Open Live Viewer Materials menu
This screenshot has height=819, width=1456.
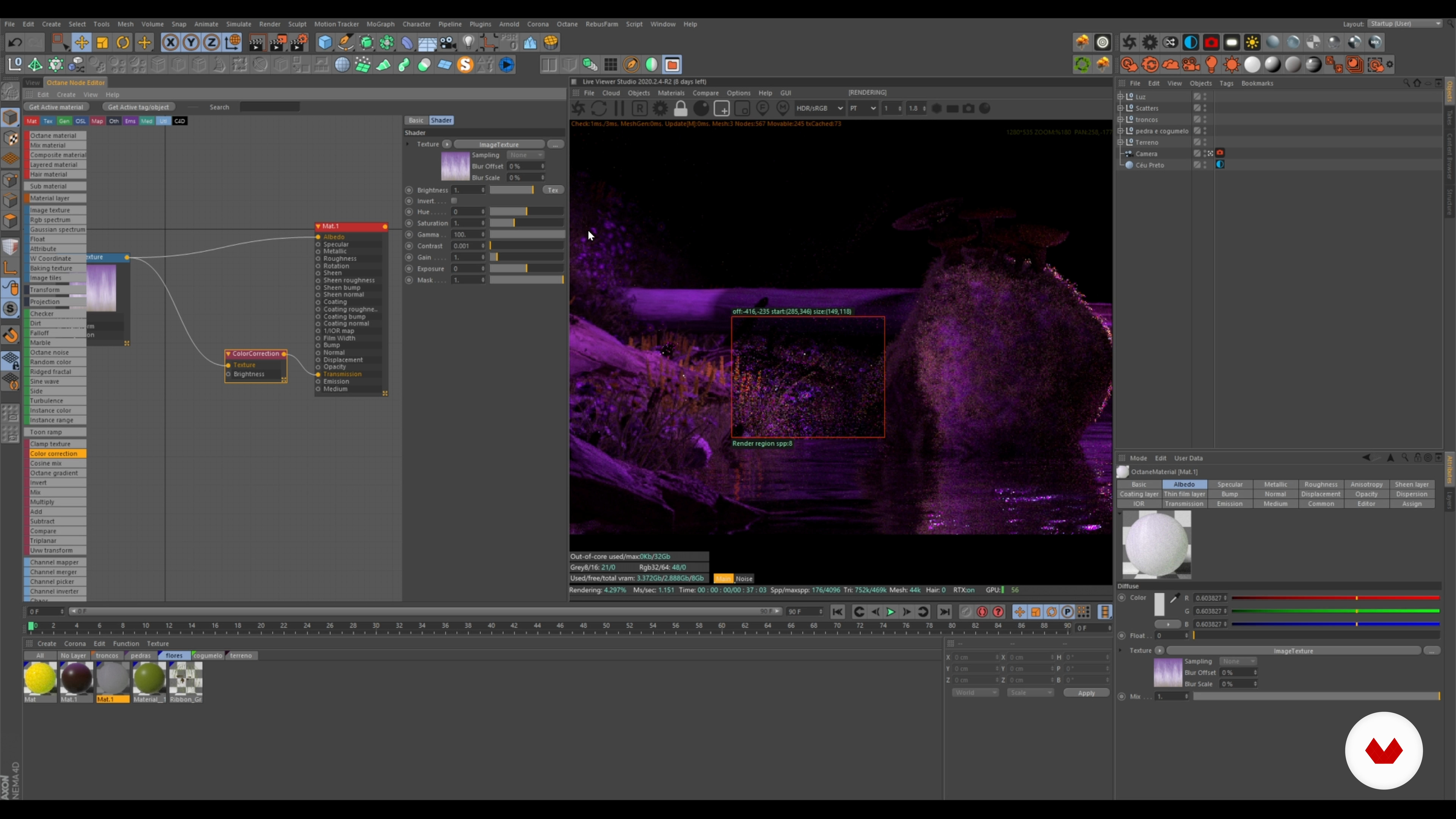[671, 93]
